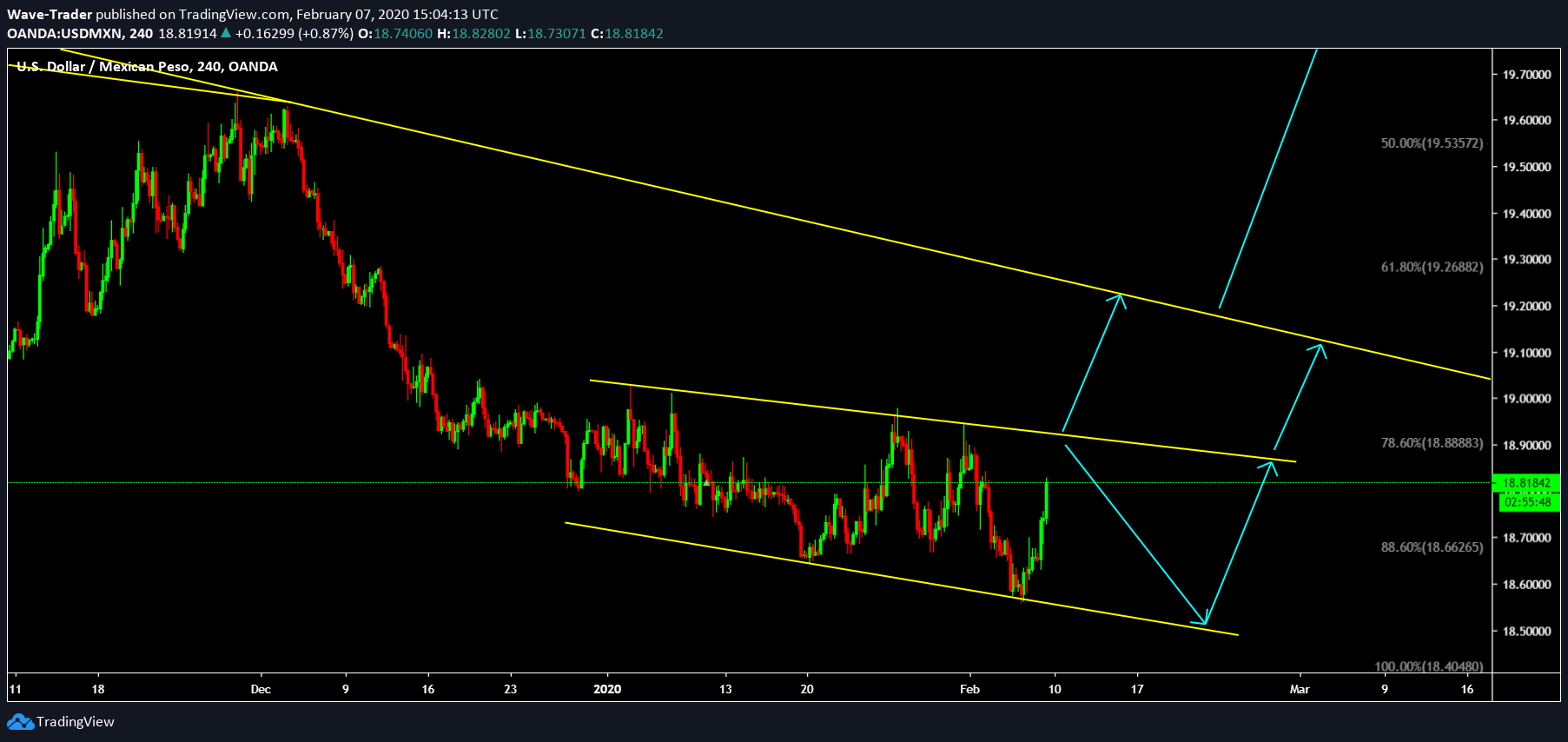Click the OANDA:USDMXN symbol label
The image size is (1568, 742).
65,33
